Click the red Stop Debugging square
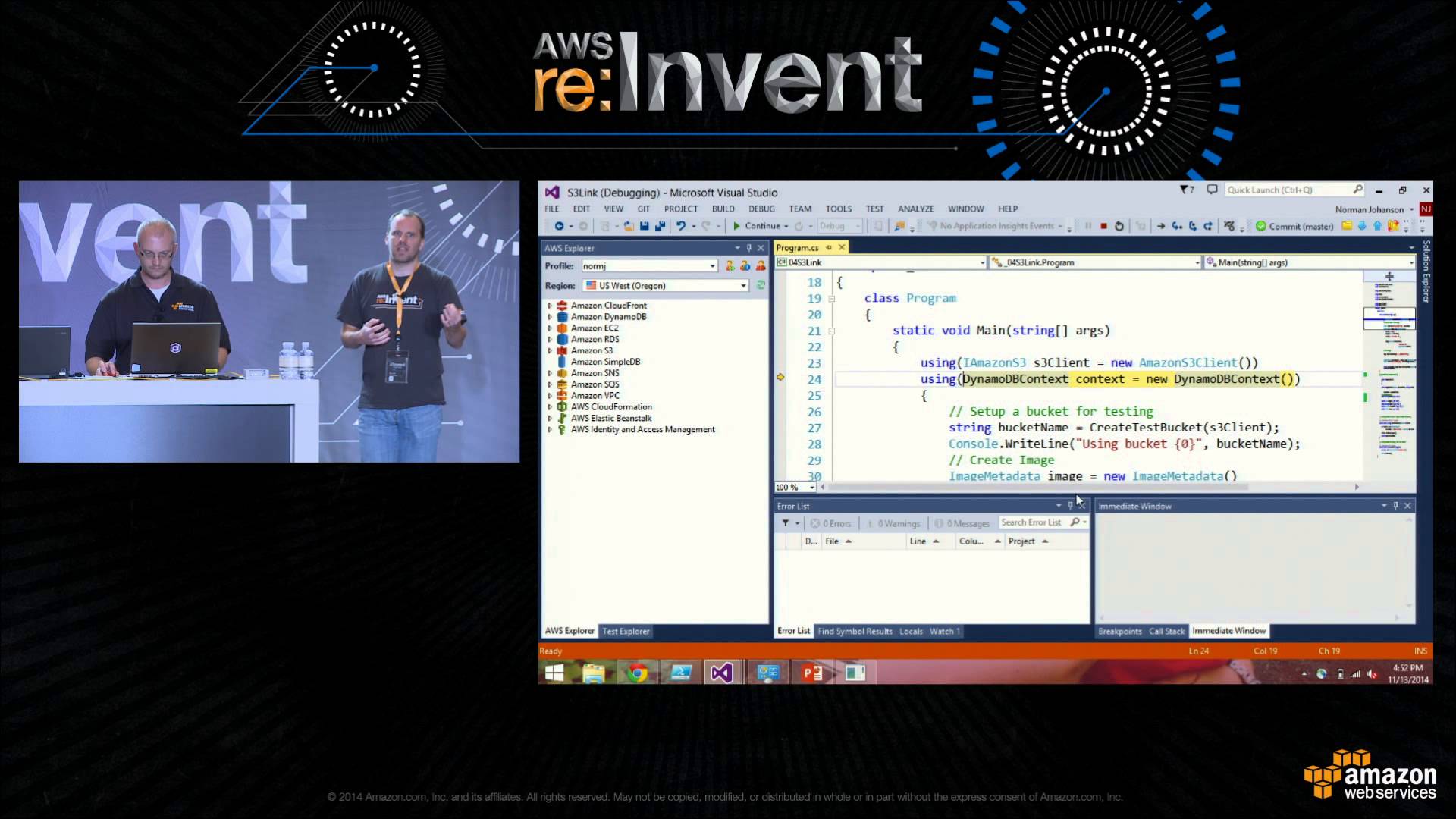Viewport: 1456px width, 819px height. pos(1103,226)
